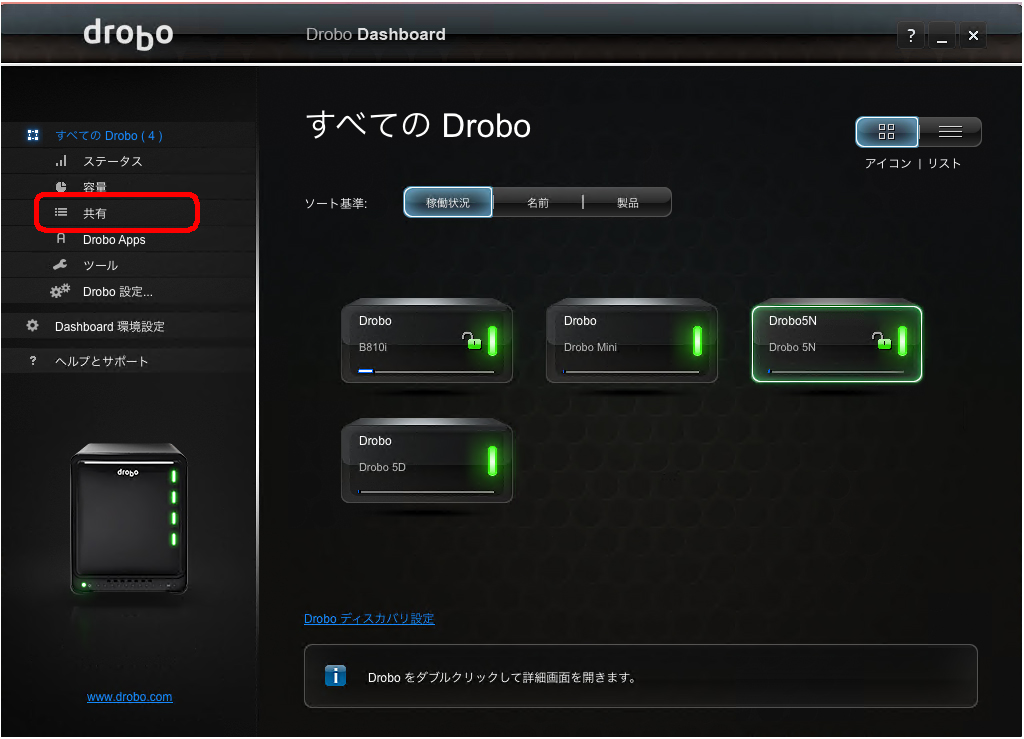Switch to list view

coord(950,132)
